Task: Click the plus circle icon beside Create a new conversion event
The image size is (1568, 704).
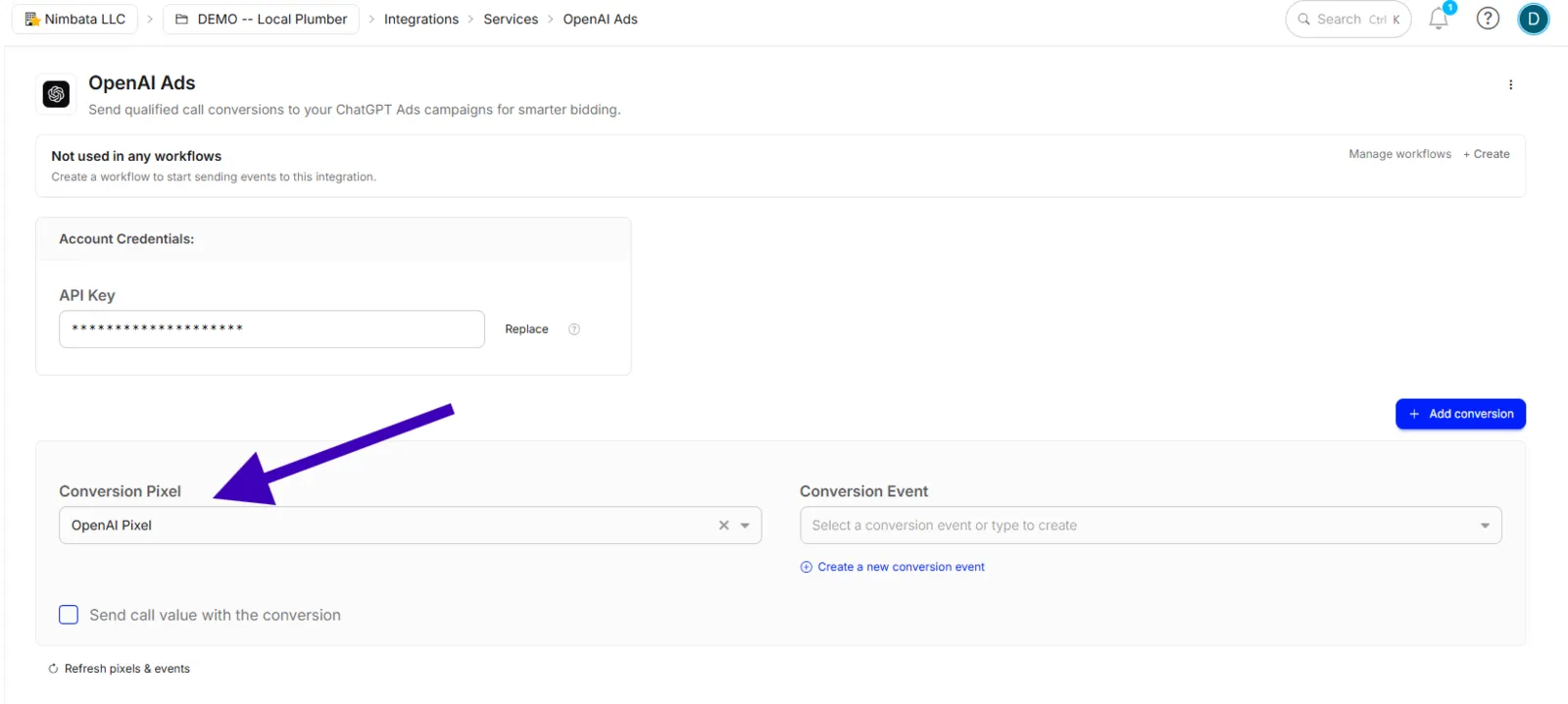Action: [x=807, y=567]
